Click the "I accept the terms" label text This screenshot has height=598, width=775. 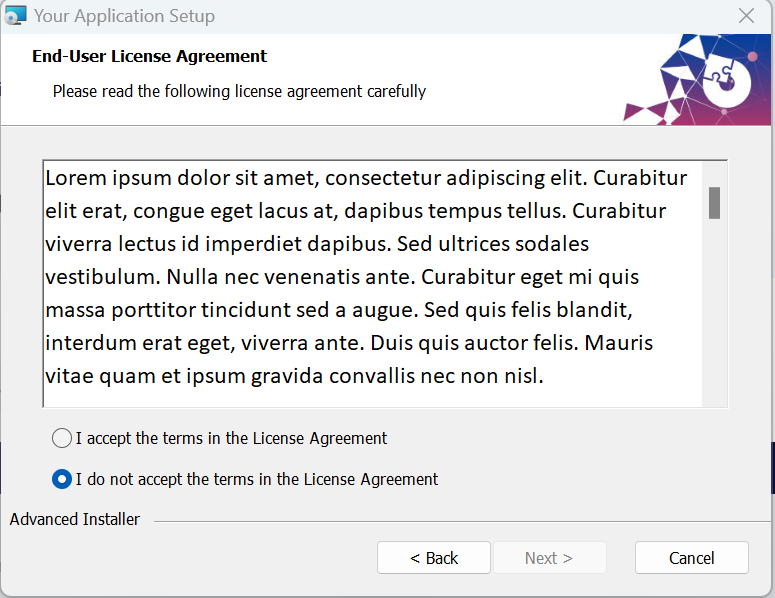point(231,438)
